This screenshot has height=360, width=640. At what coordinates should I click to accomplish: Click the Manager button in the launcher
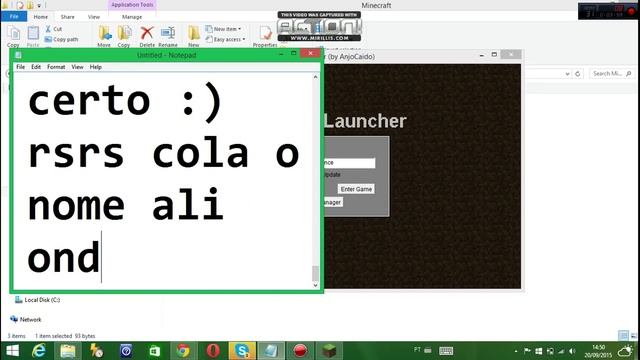pyautogui.click(x=333, y=202)
